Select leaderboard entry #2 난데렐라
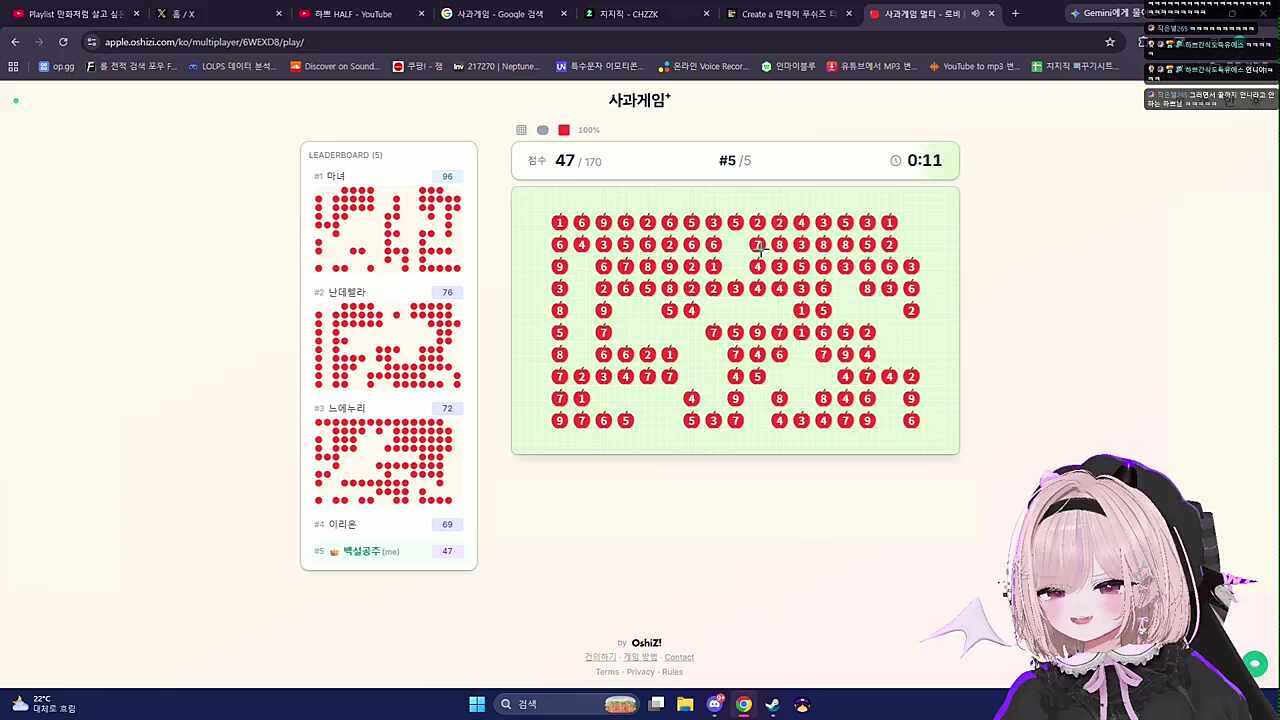Viewport: 1280px width, 720px height. click(388, 292)
